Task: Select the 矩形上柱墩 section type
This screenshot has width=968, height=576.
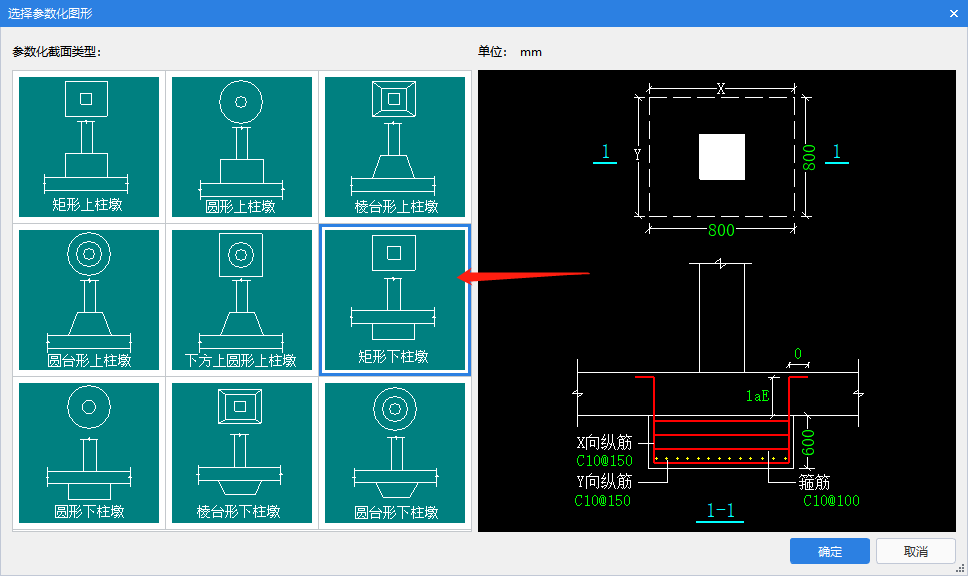Action: point(89,147)
